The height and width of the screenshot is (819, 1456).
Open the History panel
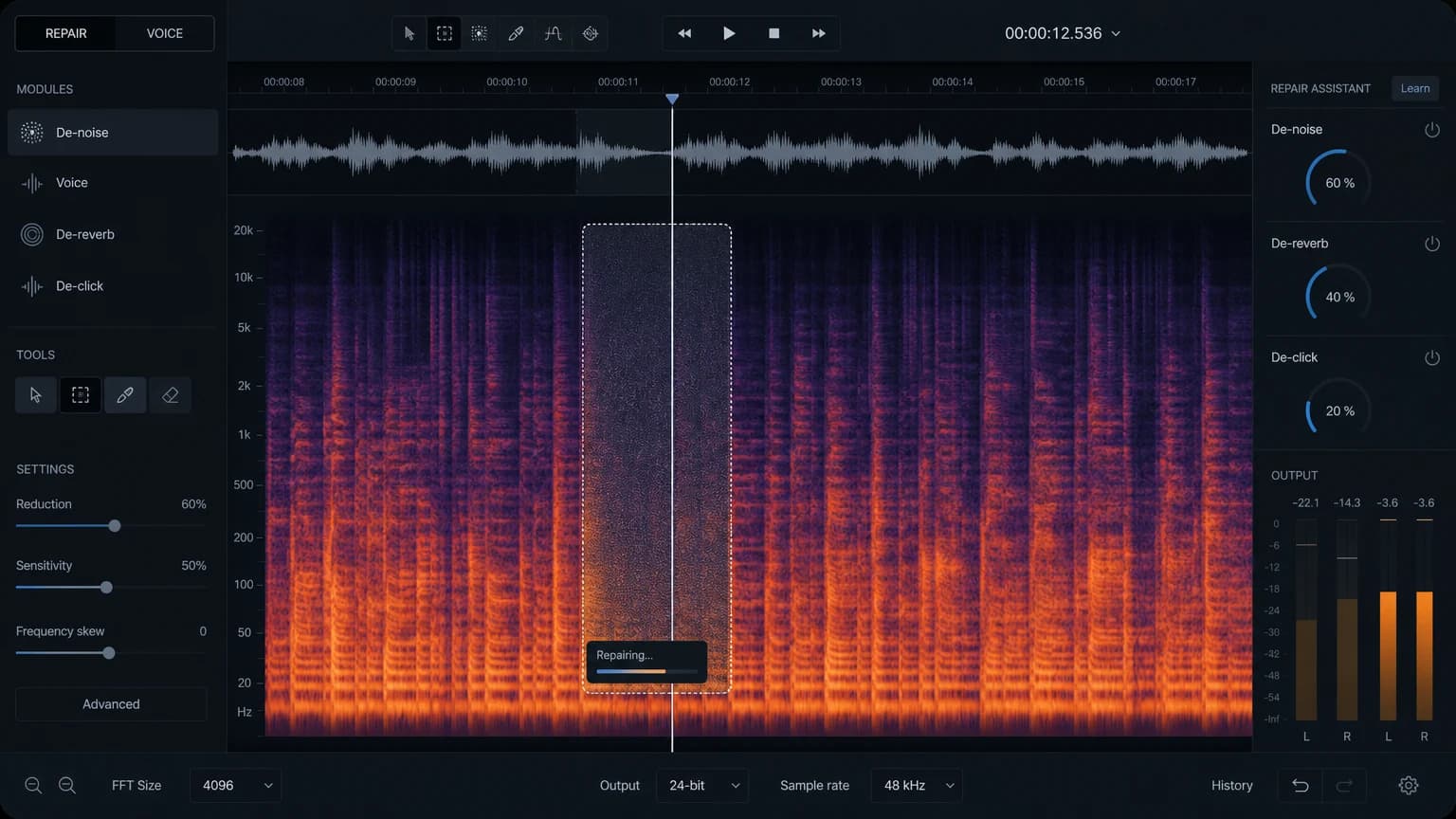[x=1232, y=785]
